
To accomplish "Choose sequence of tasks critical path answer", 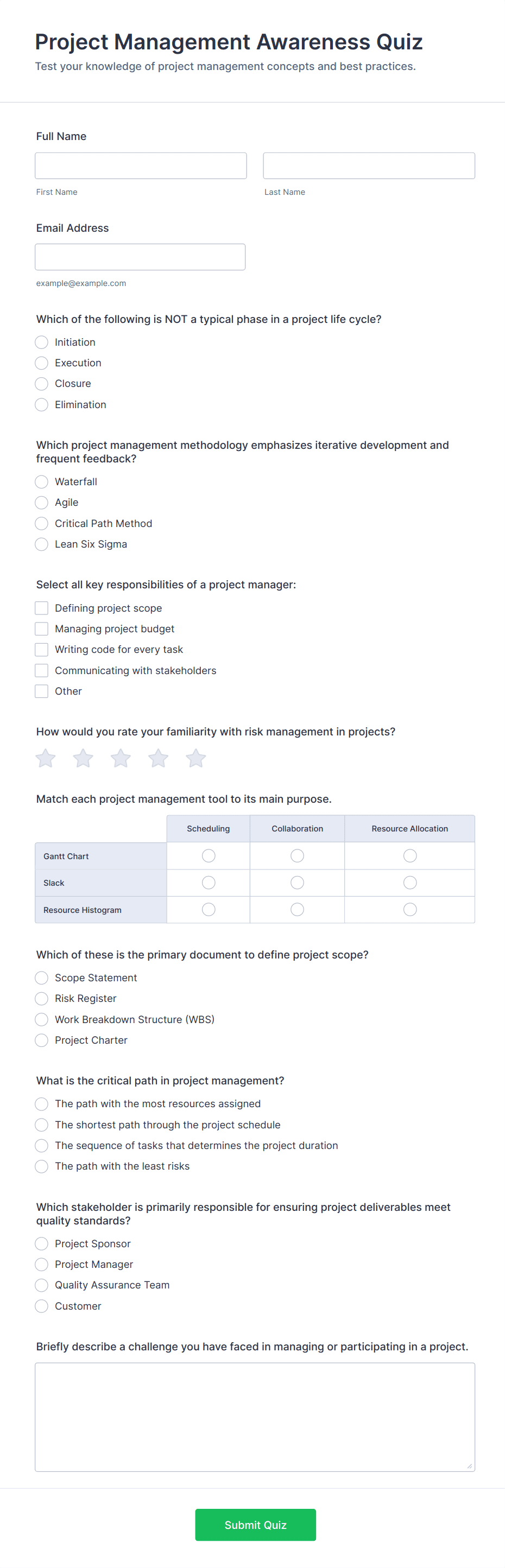I will pyautogui.click(x=41, y=1146).
